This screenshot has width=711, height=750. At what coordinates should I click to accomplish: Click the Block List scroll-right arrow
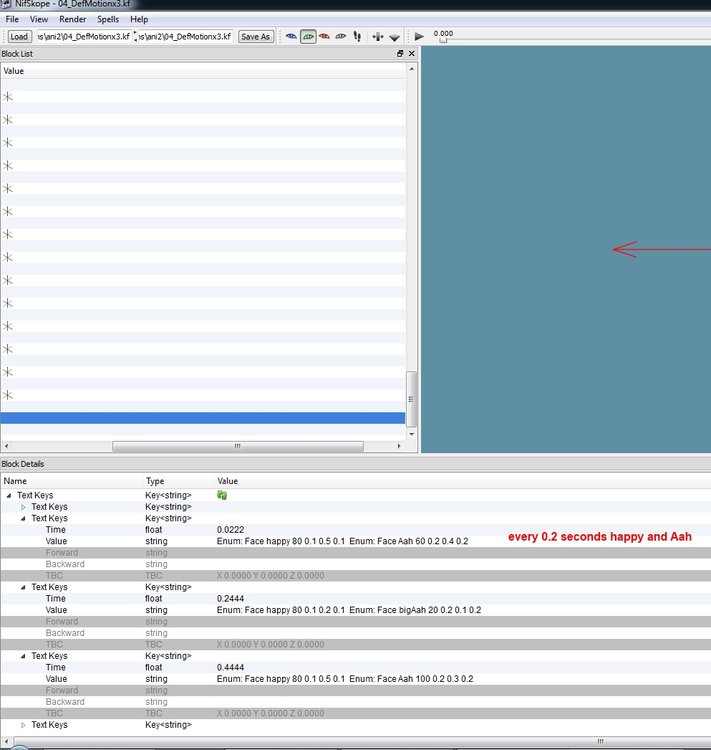(399, 446)
